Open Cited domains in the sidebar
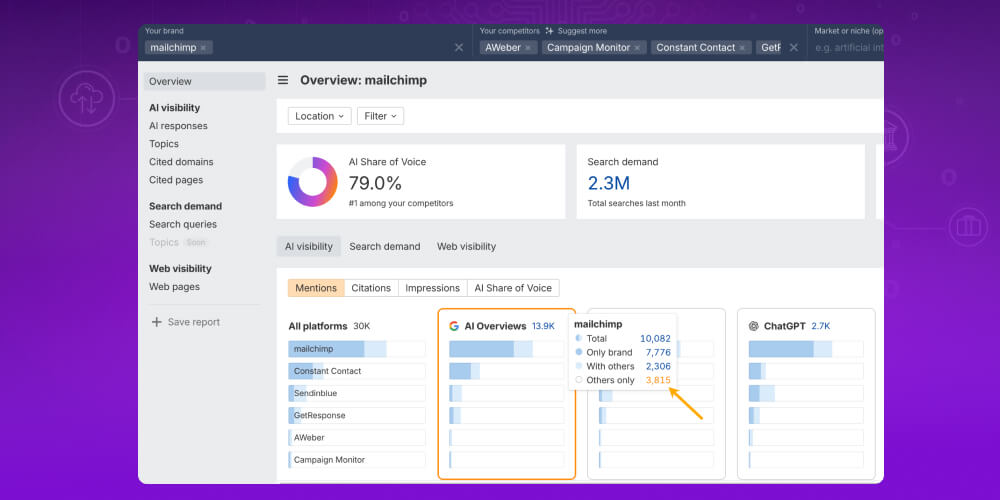Screen dimensions: 1000x500 point(181,162)
